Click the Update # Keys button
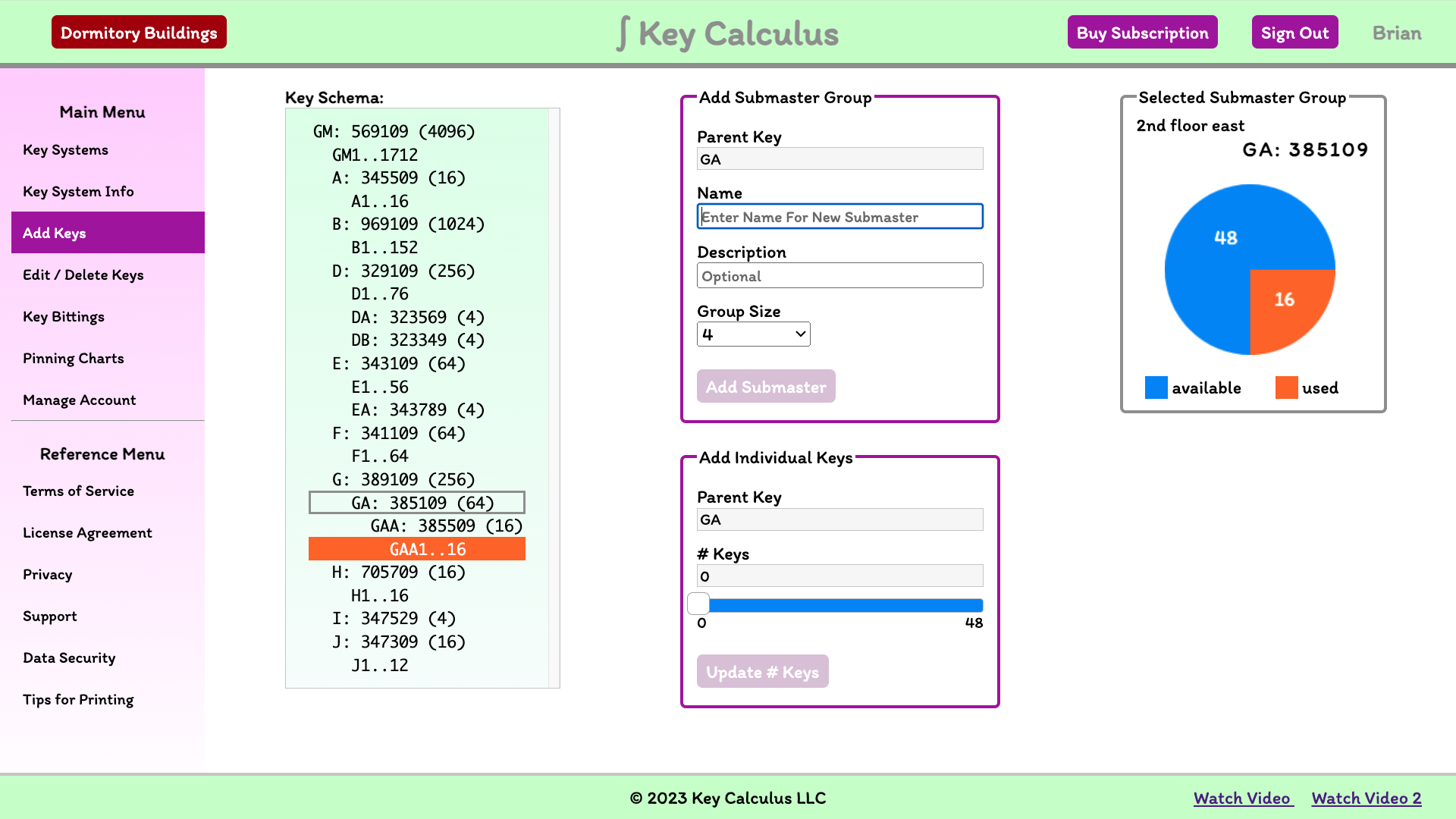The width and height of the screenshot is (1456, 819). (762, 671)
